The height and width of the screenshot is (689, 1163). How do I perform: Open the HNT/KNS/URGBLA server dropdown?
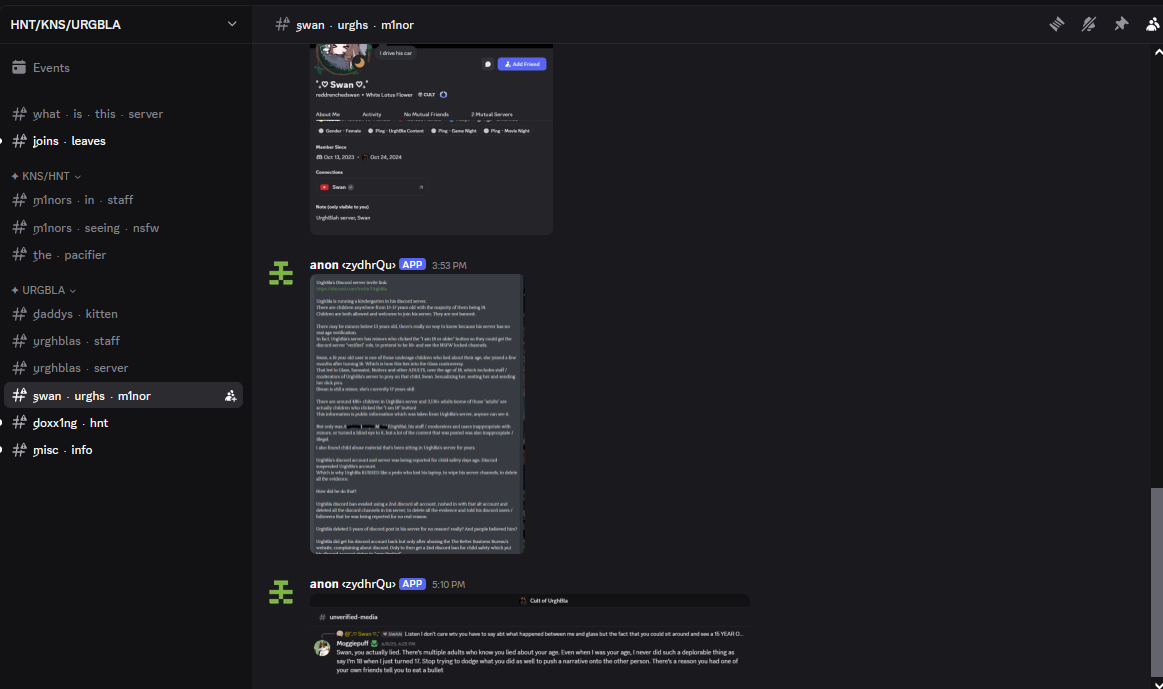pos(124,24)
